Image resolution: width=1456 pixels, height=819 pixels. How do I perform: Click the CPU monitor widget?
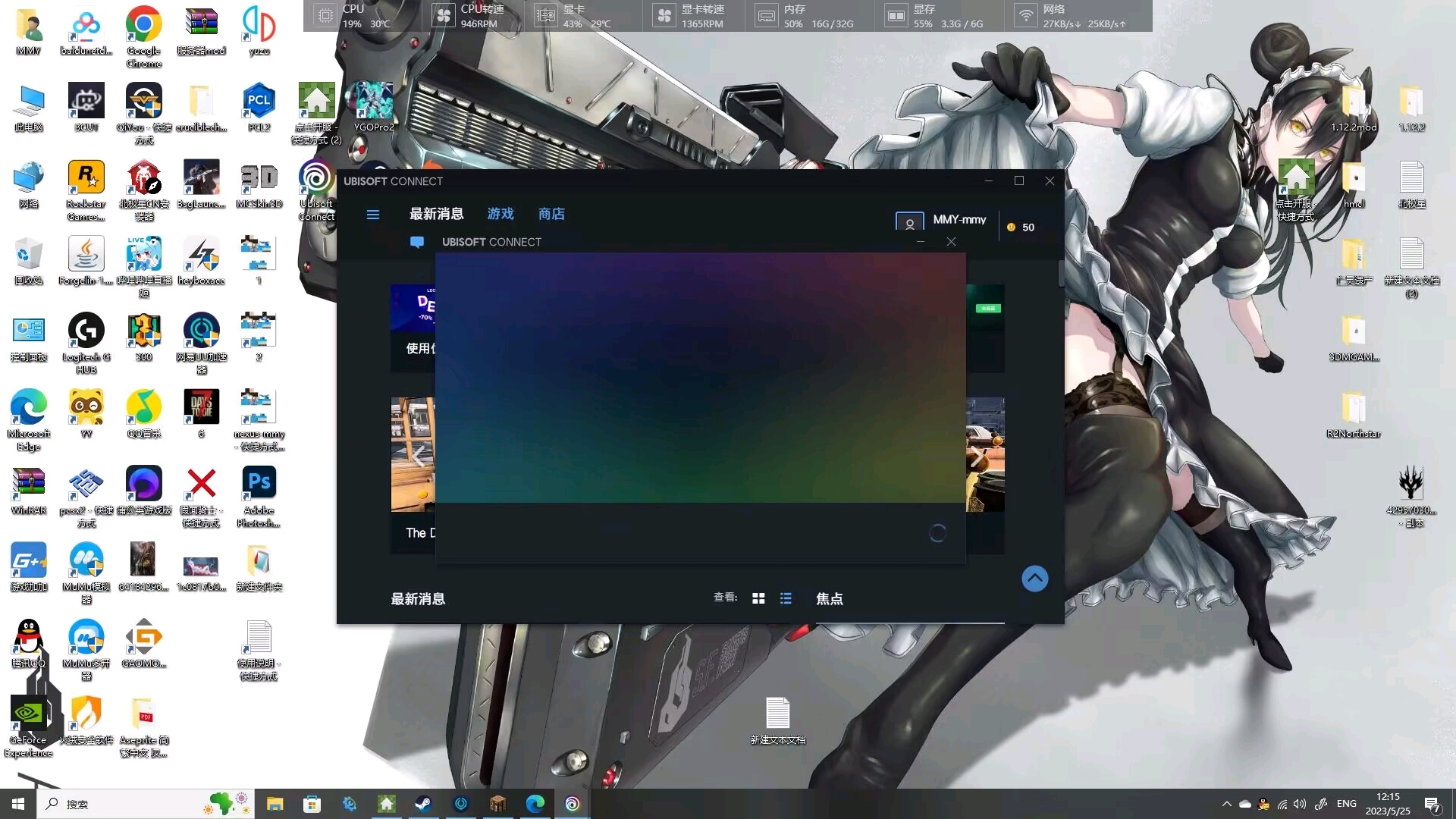[362, 16]
